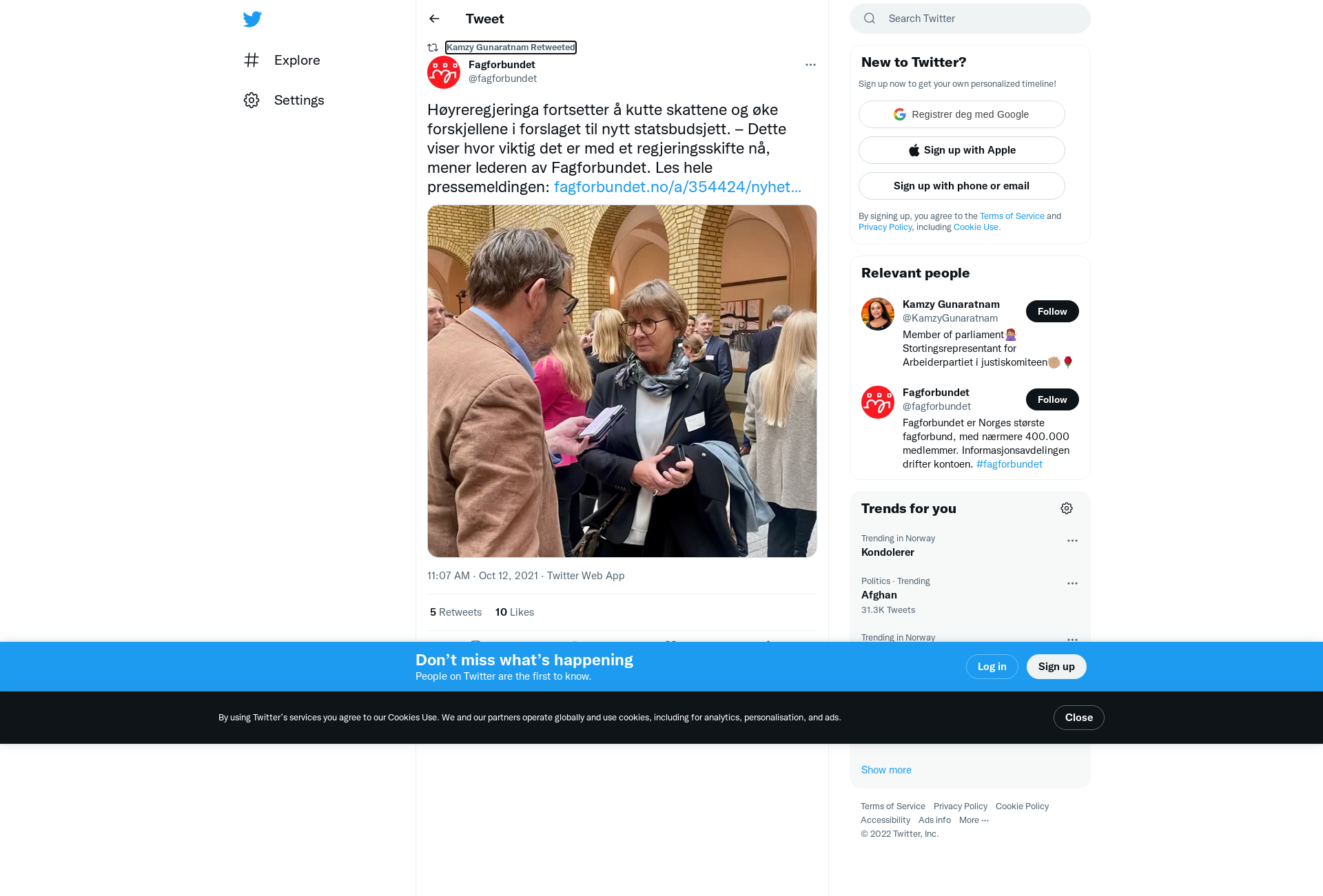Follow Kamzy Gunaratnam
Screen dimensions: 1323x896
(1052, 311)
